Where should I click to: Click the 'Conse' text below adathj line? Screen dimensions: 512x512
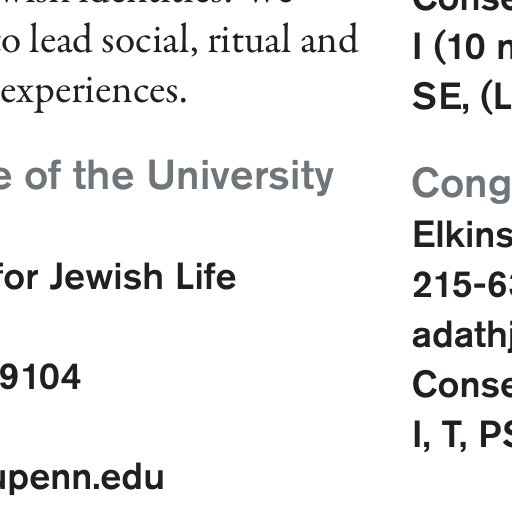pyautogui.click(x=462, y=384)
